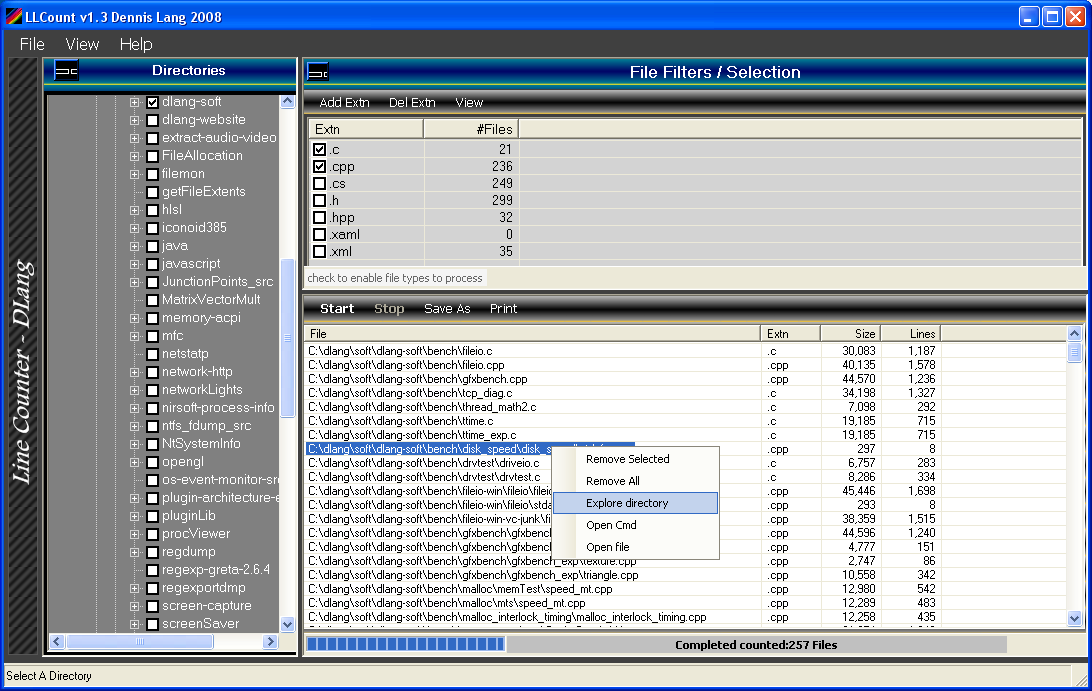This screenshot has width=1092, height=691.
Task: Enable the .cs extension checkbox
Action: coord(320,183)
